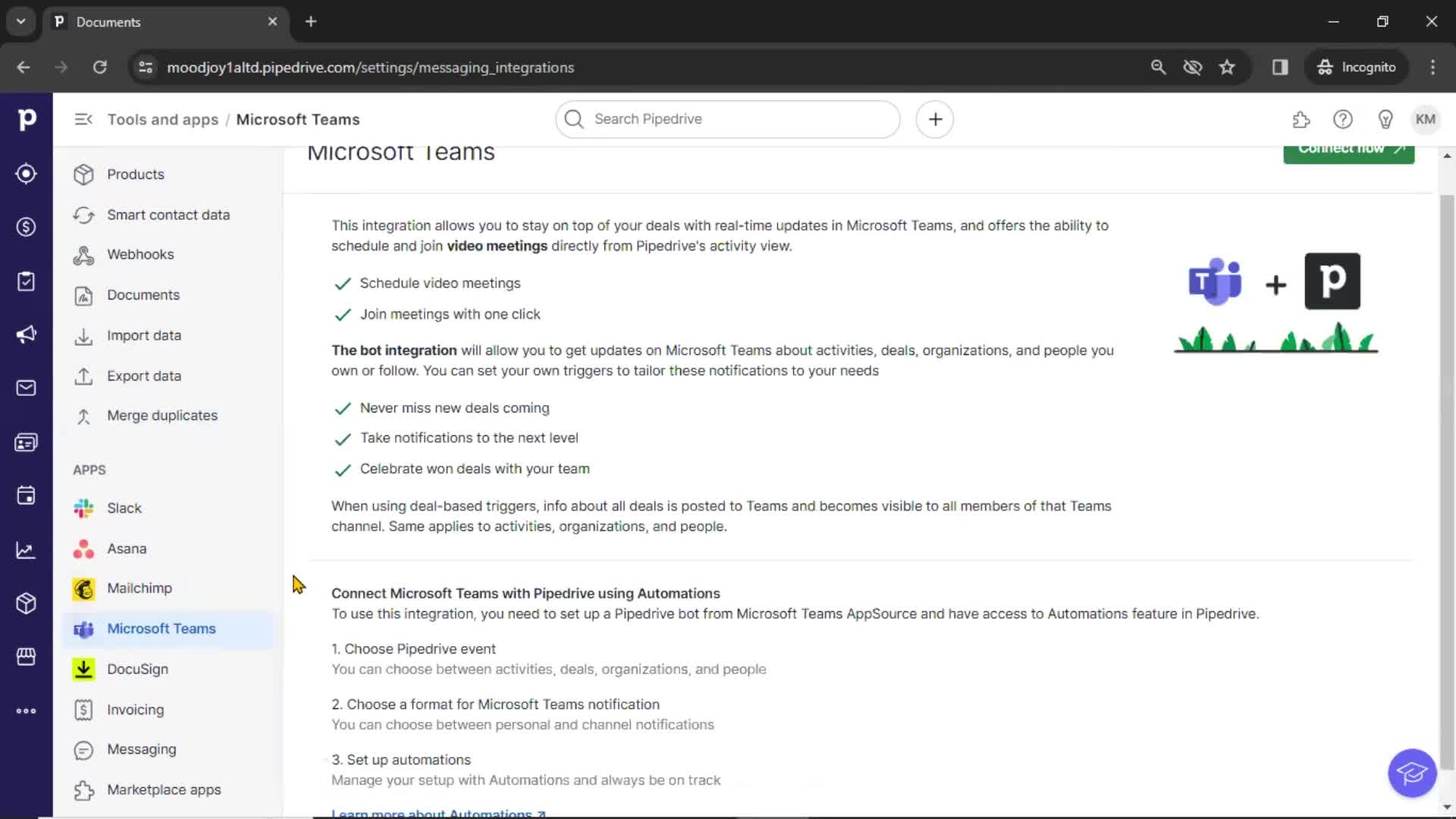Click the Contacts card icon in navigation rail
The height and width of the screenshot is (819, 1456).
[x=26, y=442]
